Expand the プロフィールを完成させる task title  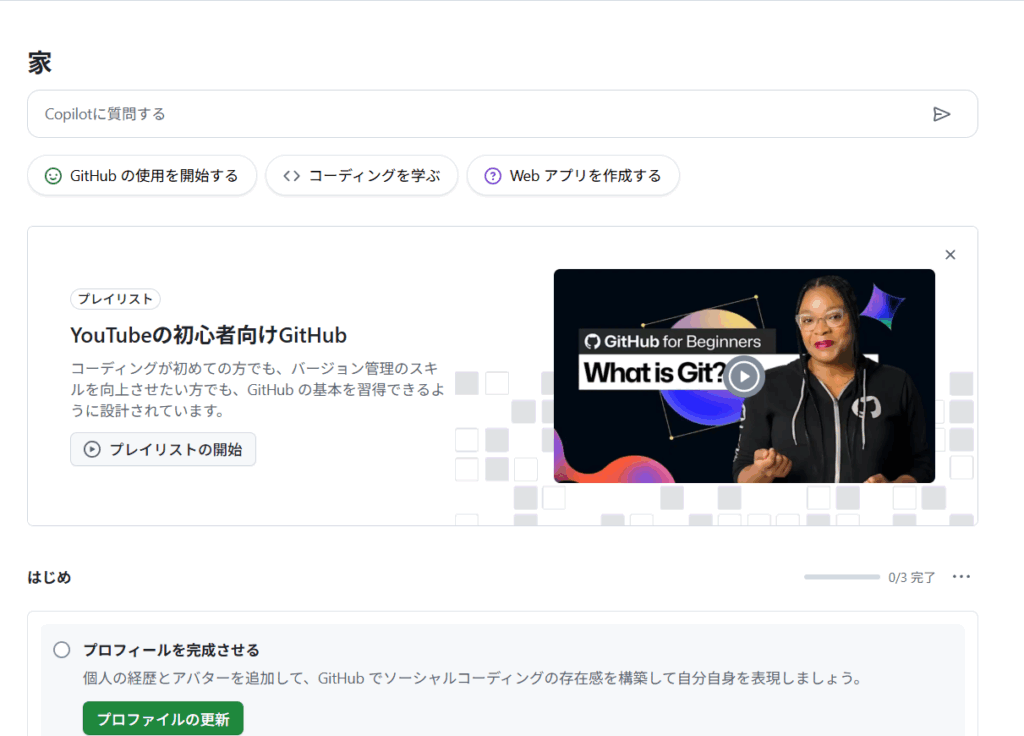(171, 650)
